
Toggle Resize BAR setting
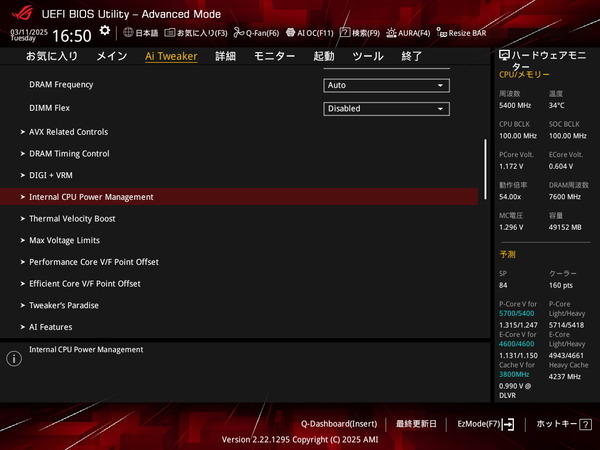(x=461, y=33)
